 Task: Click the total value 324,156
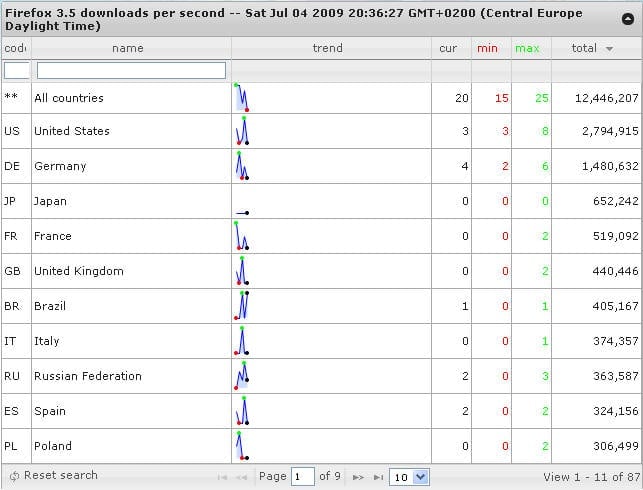click(616, 411)
